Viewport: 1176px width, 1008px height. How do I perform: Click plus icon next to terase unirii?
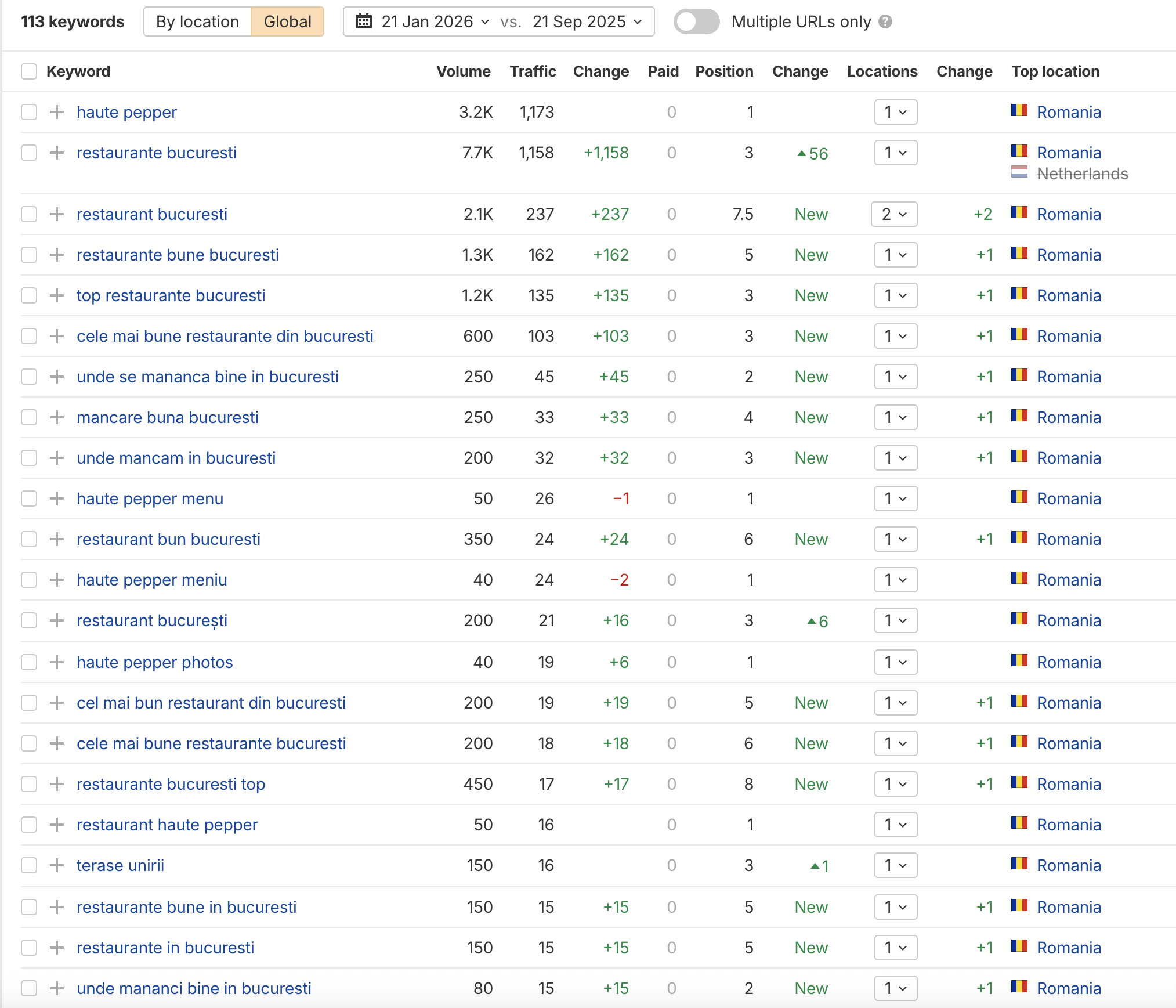[x=56, y=865]
